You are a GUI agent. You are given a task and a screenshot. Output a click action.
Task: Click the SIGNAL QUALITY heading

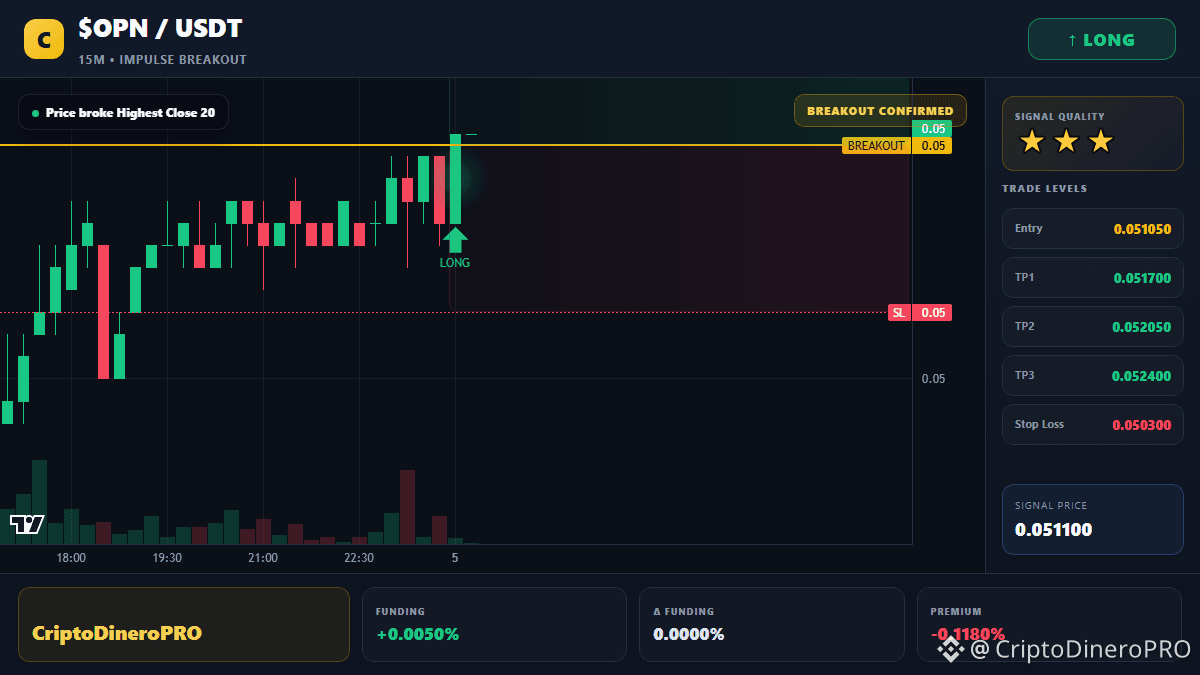point(1060,117)
